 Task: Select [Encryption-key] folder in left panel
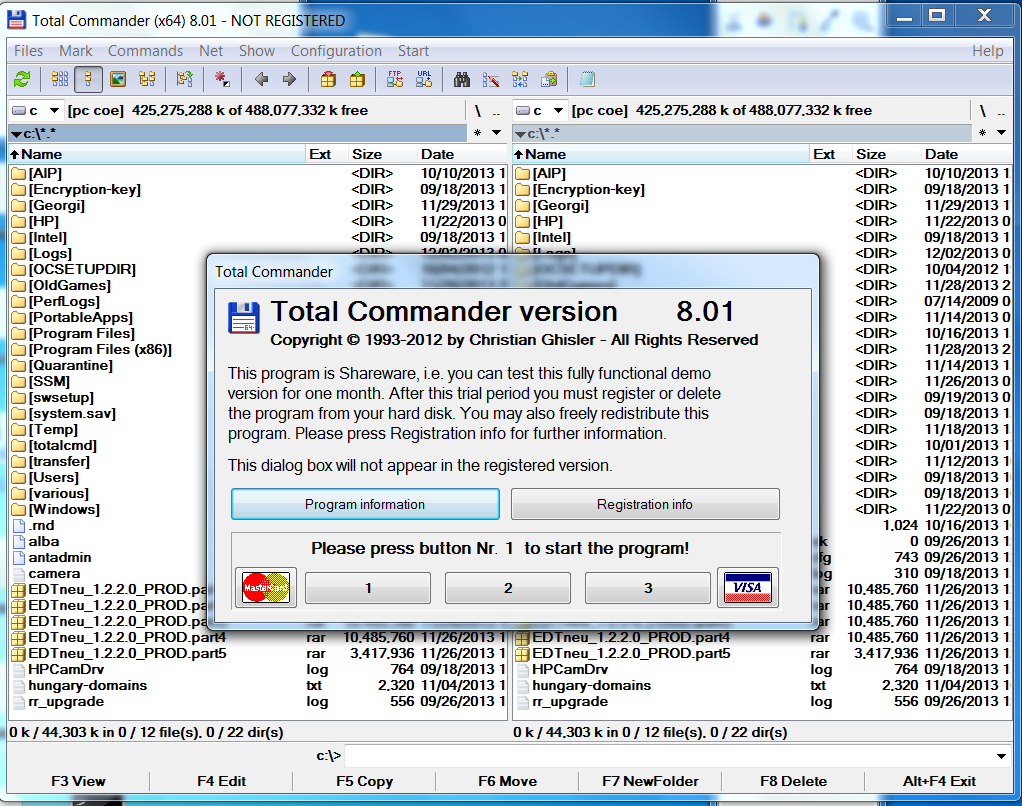coord(84,190)
